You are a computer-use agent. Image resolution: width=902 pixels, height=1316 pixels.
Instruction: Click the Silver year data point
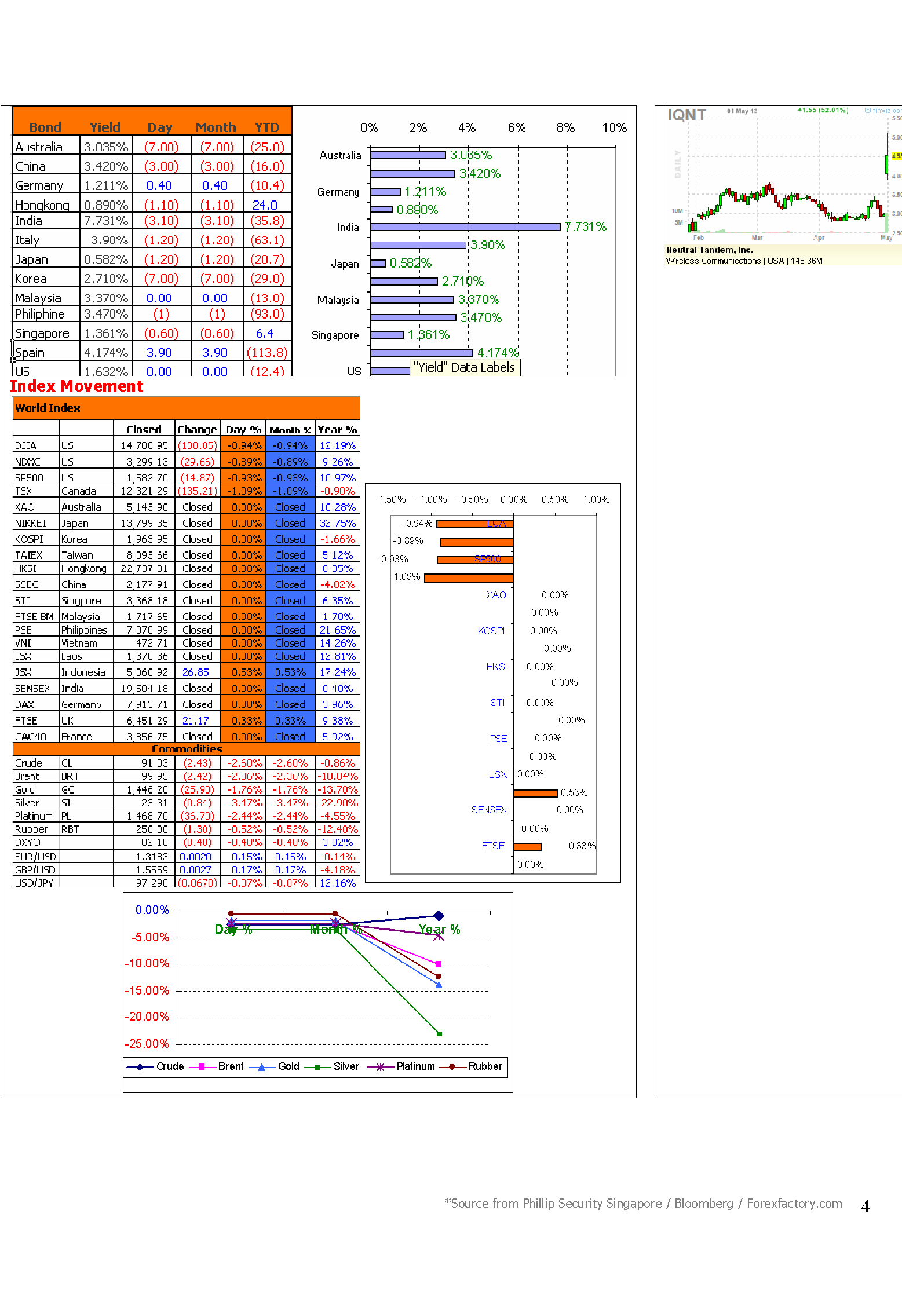coord(439,1034)
